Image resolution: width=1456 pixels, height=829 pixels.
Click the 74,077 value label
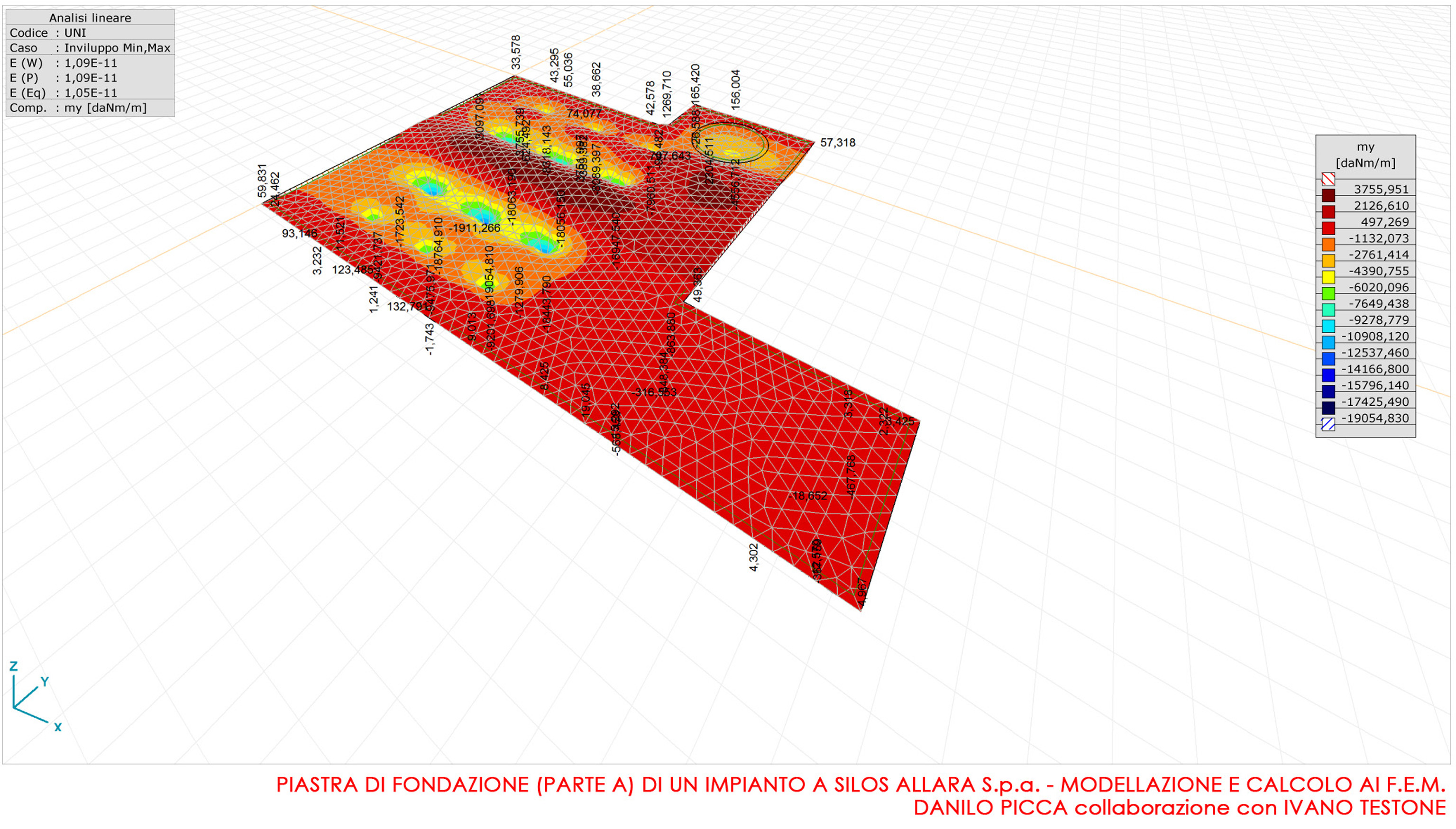584,113
